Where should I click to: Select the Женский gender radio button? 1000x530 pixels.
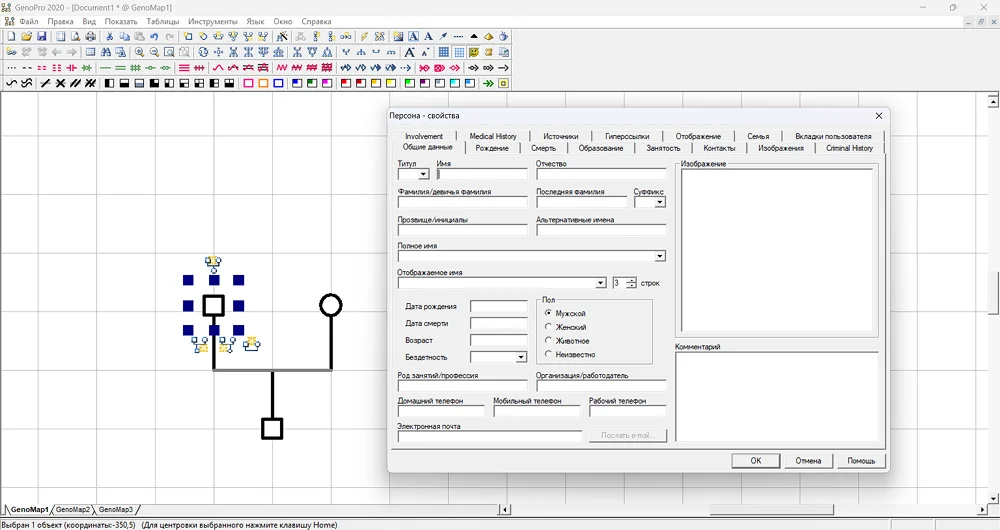pyautogui.click(x=548, y=327)
